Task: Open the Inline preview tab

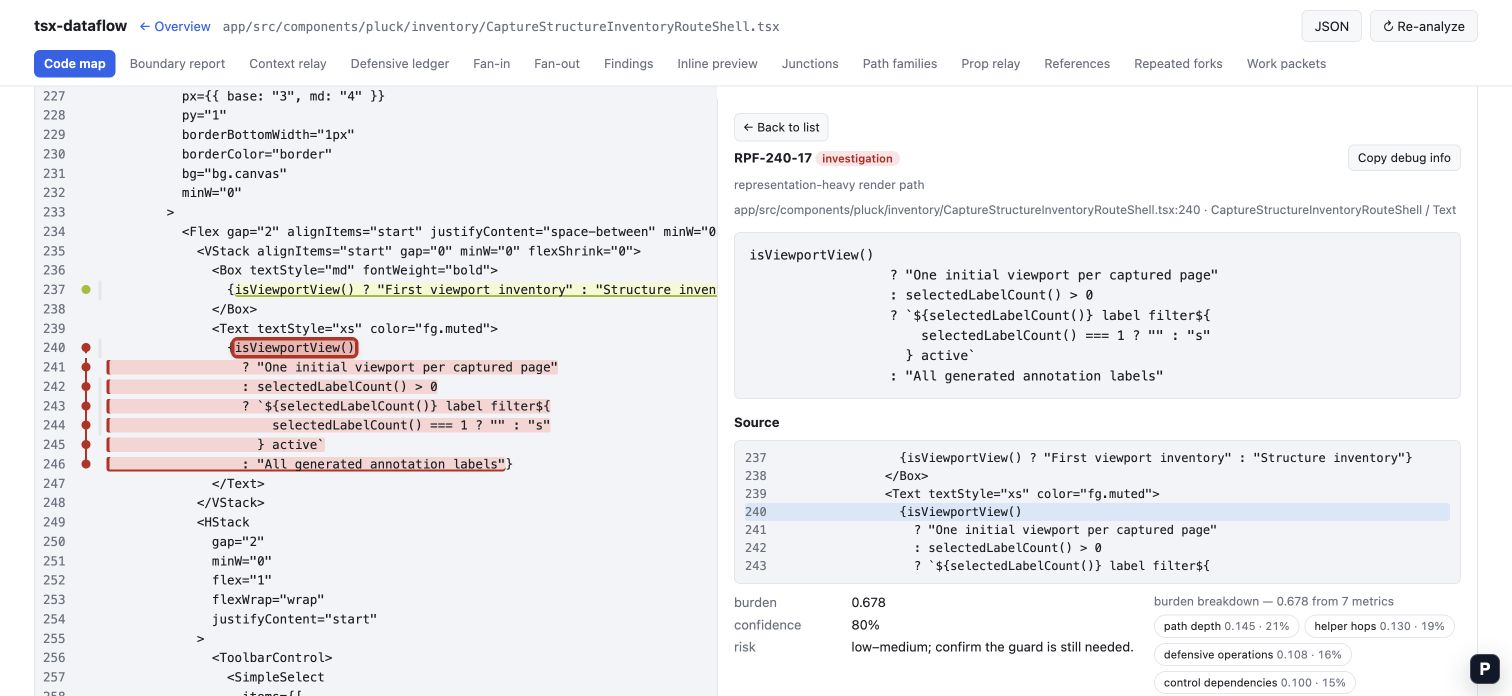Action: point(717,63)
